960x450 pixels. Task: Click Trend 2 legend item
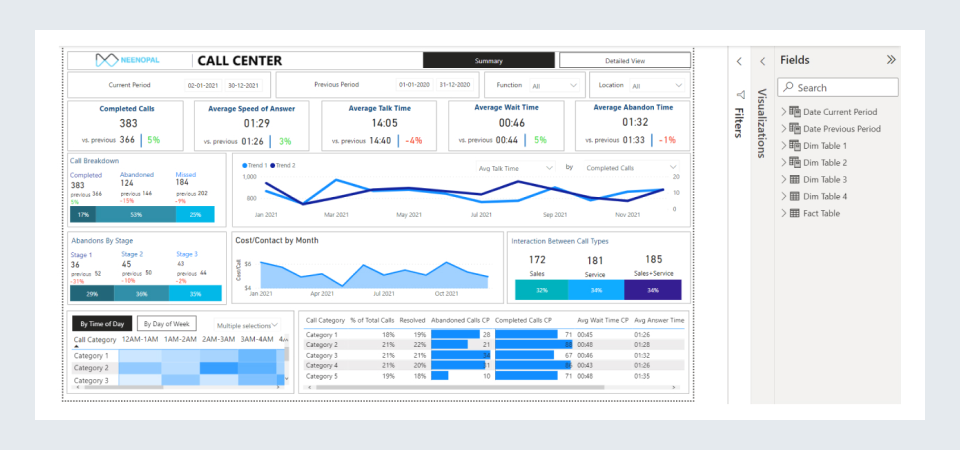pos(283,165)
